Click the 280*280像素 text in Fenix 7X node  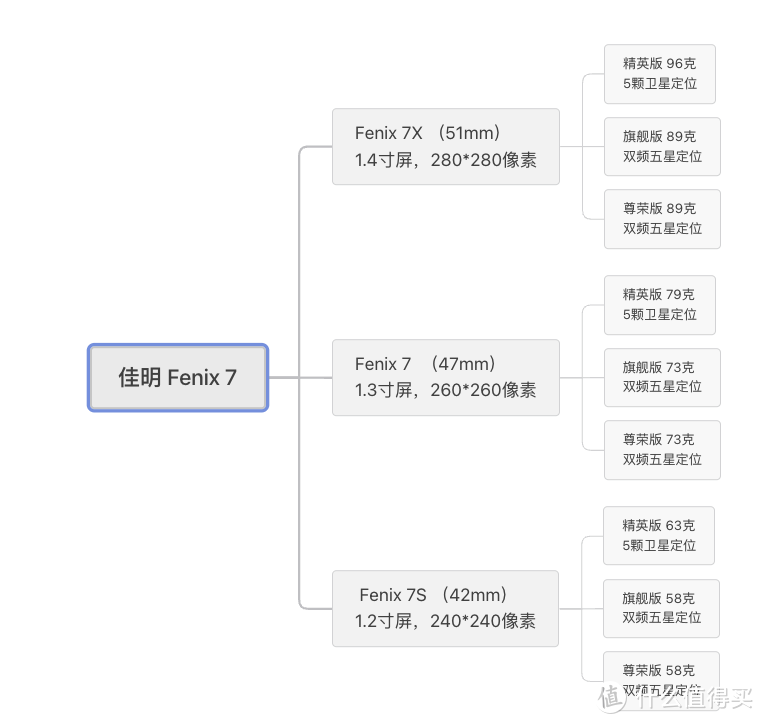(x=483, y=160)
